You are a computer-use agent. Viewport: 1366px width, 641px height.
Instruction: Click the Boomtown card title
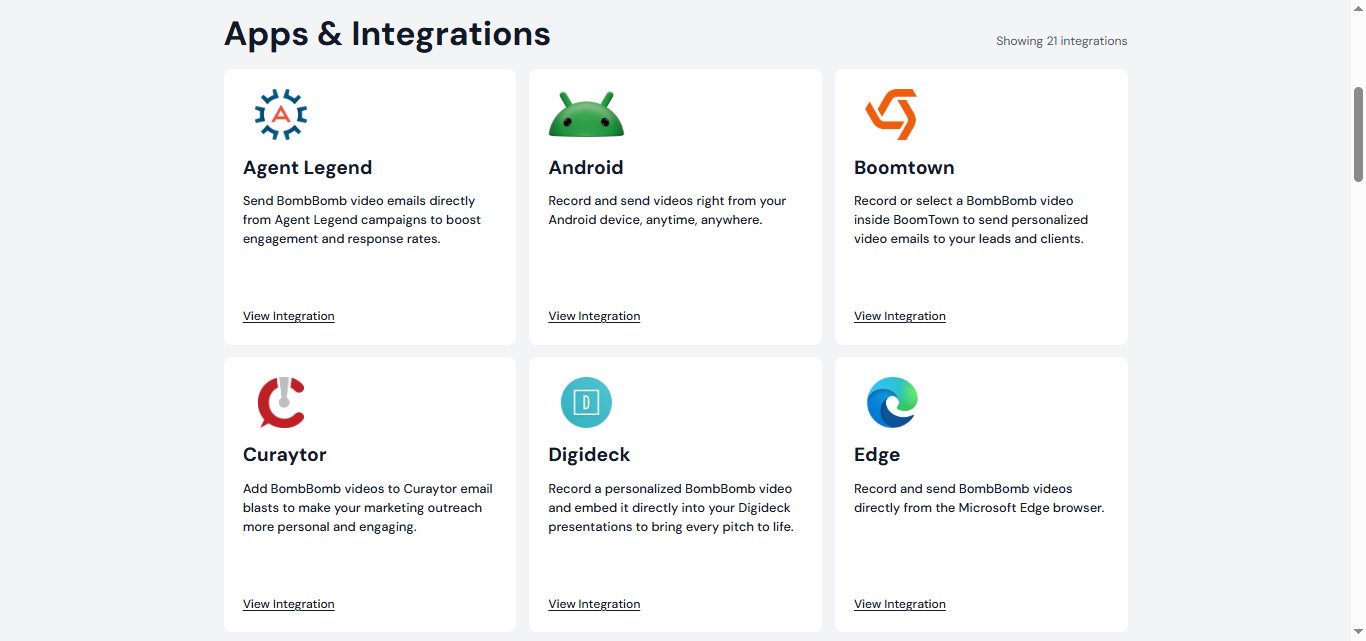pos(904,168)
